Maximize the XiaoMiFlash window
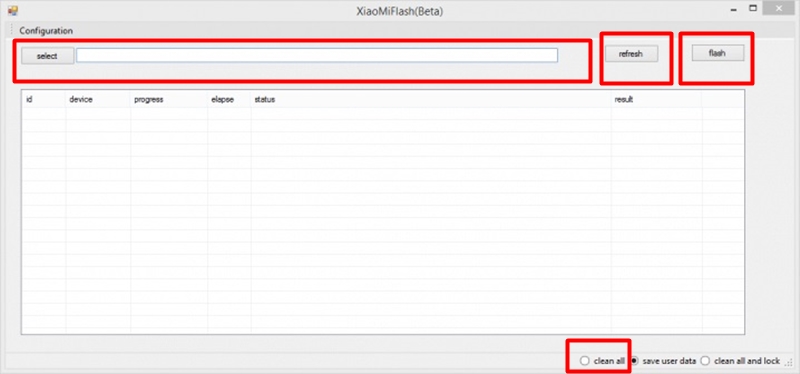The image size is (800, 374). 753,8
